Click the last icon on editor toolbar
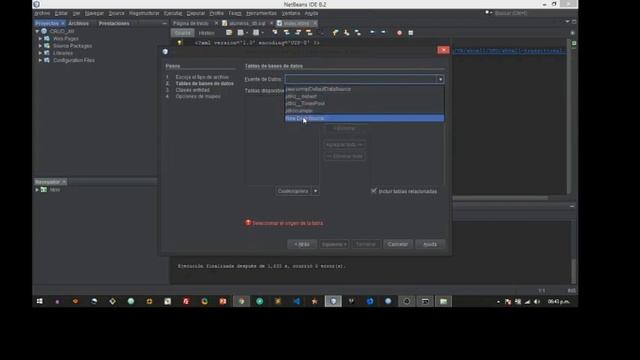640x360 pixels. [x=411, y=33]
